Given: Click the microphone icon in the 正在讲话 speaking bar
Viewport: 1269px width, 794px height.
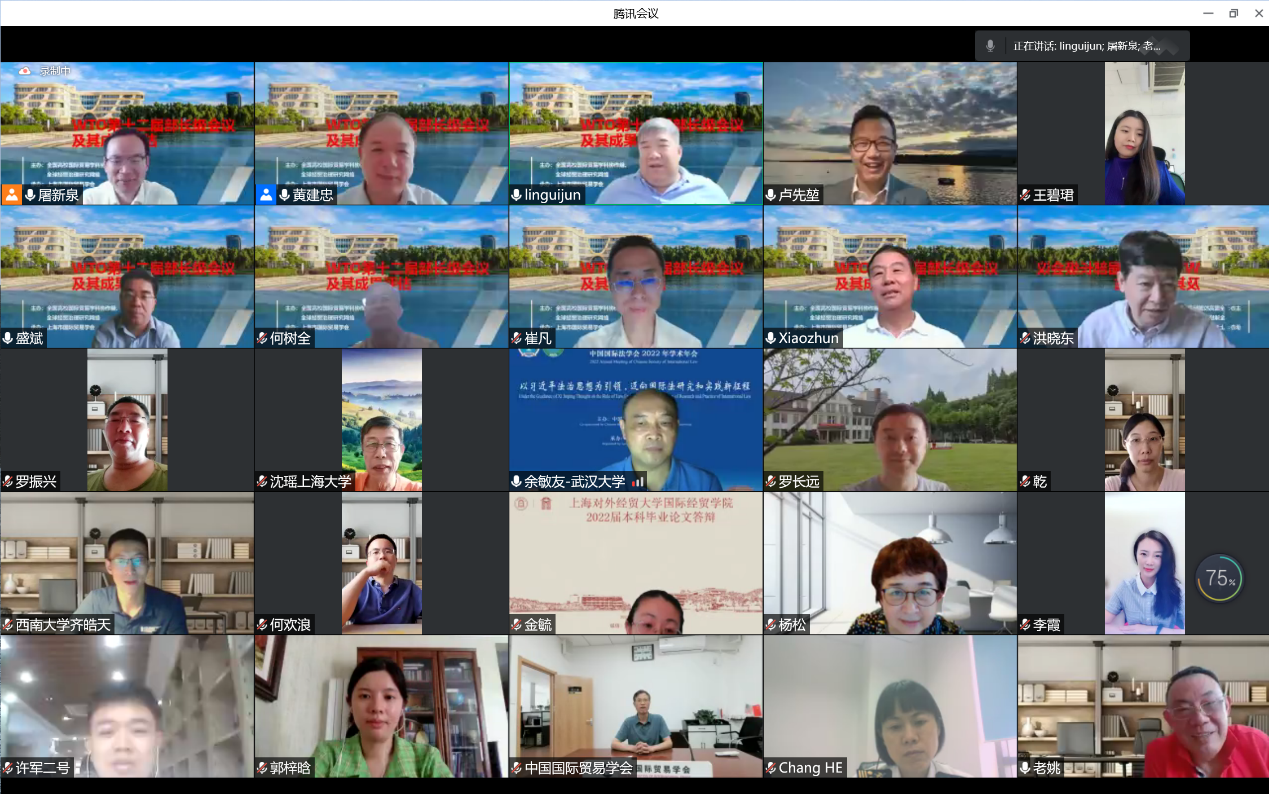Looking at the screenshot, I should point(990,46).
